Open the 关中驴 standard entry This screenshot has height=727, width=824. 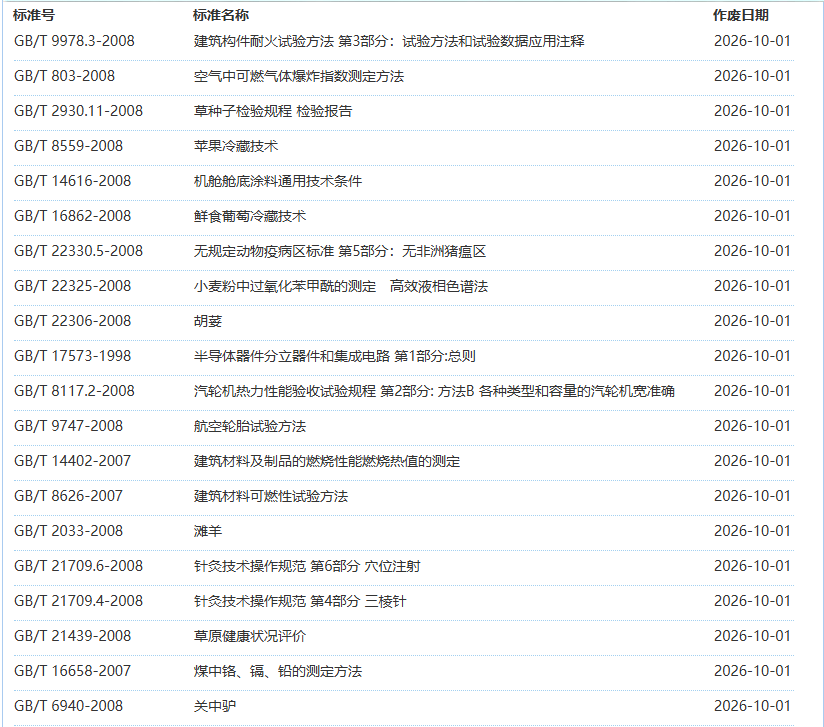tap(214, 706)
